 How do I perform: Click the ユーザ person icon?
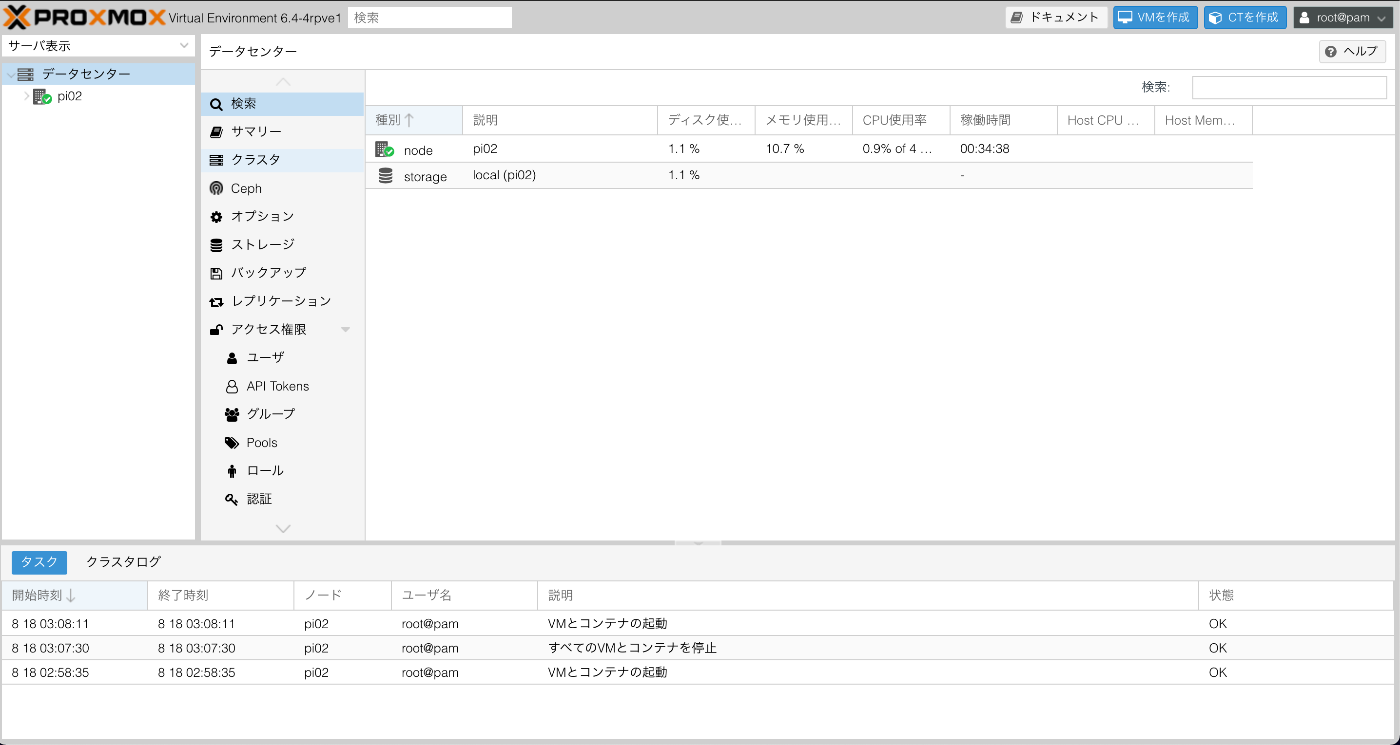coord(232,358)
